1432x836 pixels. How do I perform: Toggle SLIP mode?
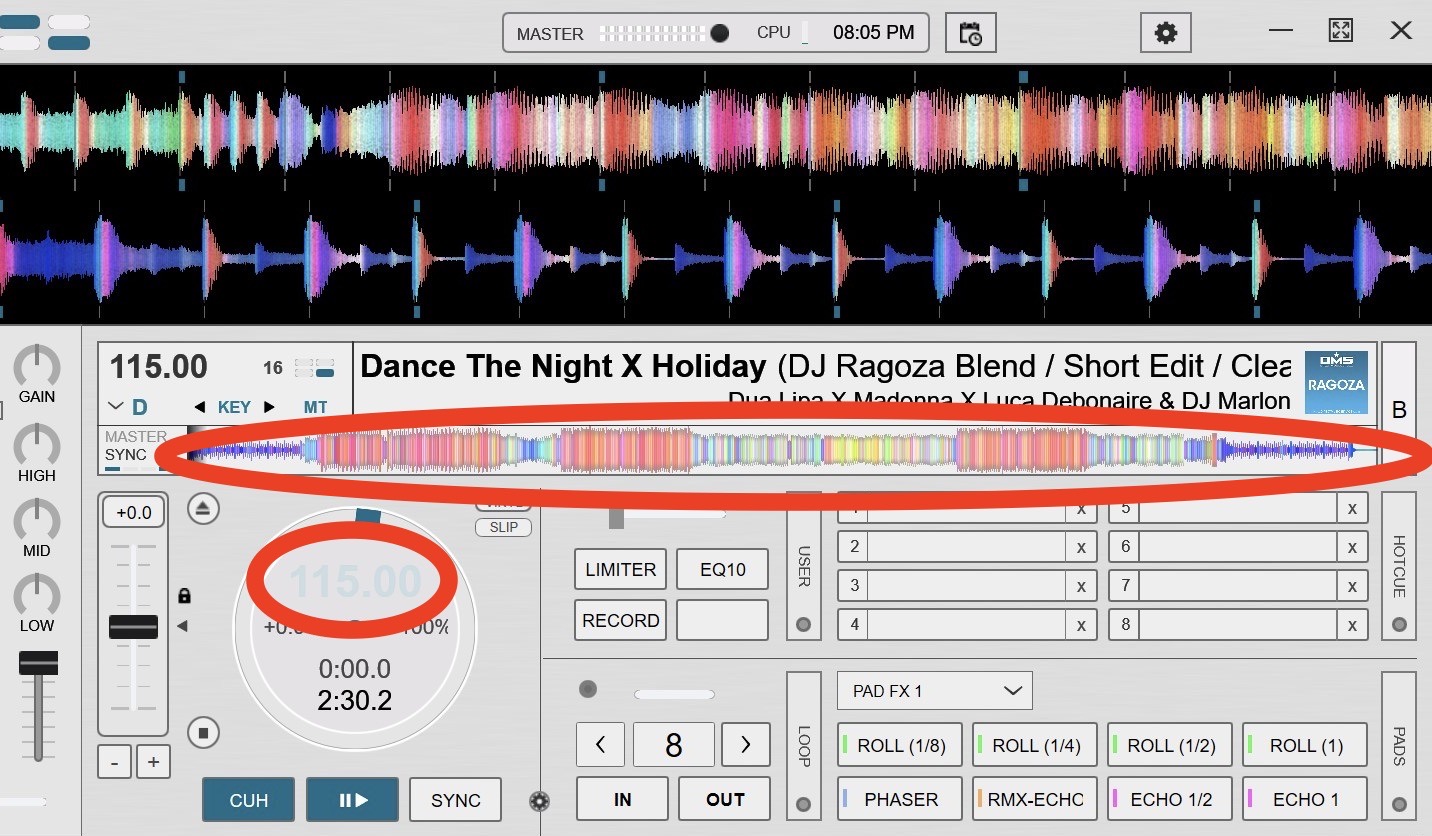pyautogui.click(x=504, y=527)
